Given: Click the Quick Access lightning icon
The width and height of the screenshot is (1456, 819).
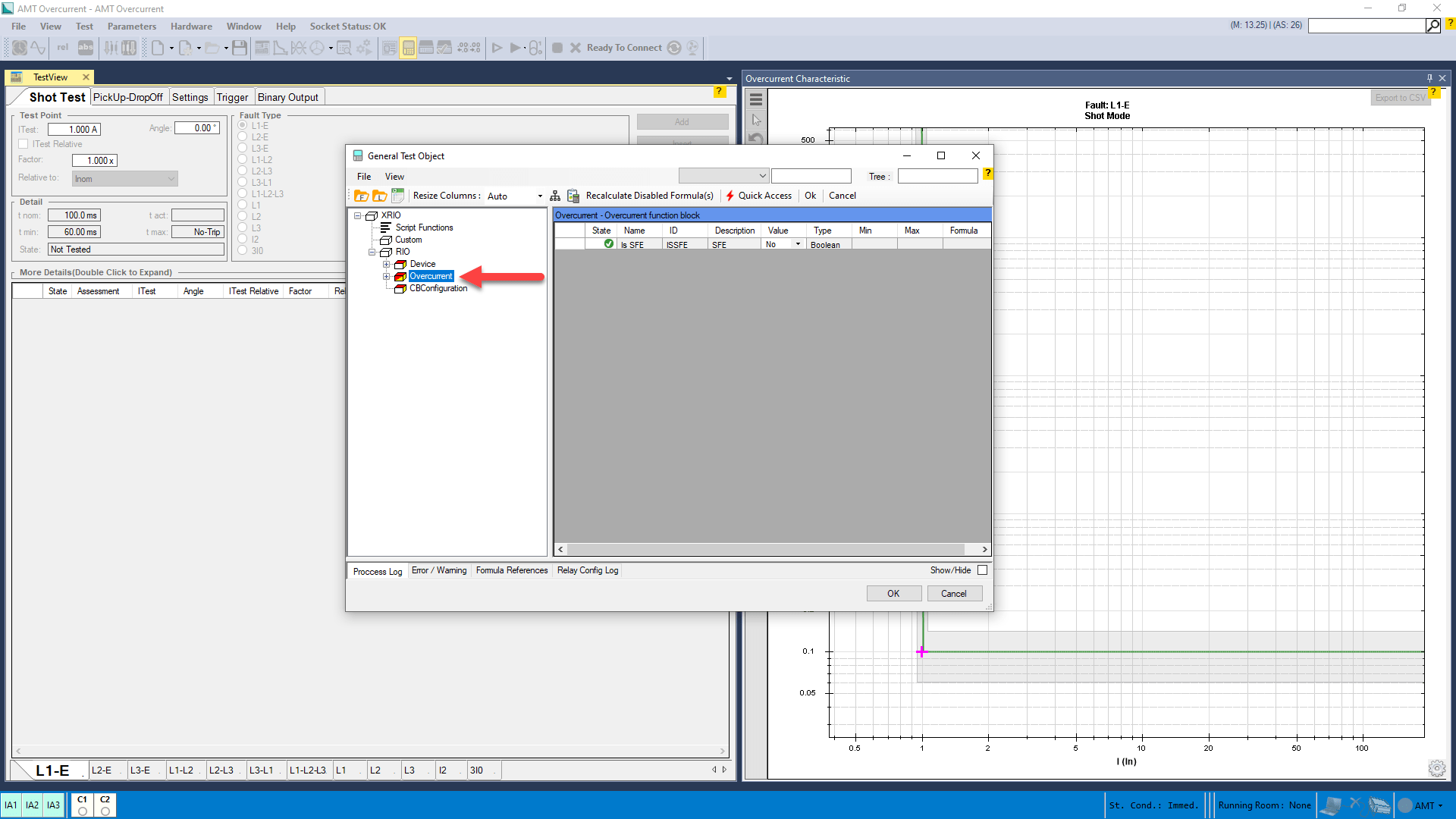Looking at the screenshot, I should (730, 196).
